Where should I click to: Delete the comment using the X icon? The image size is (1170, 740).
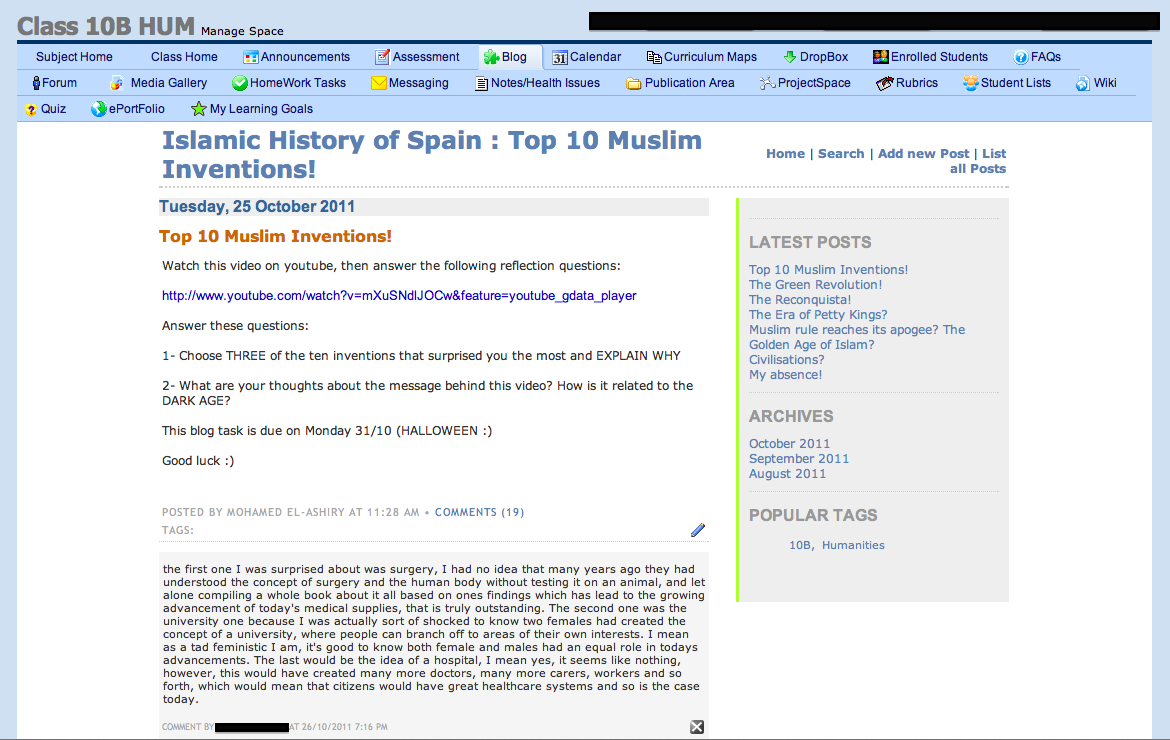point(697,727)
